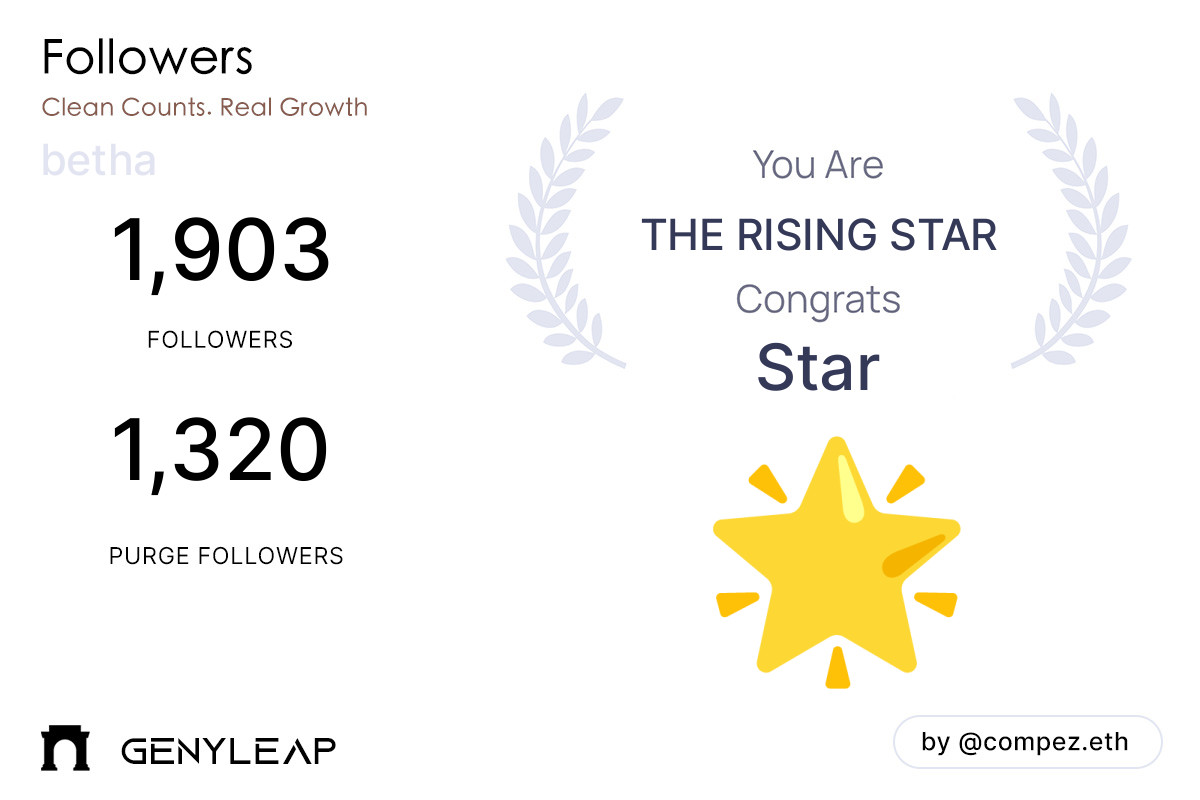Select the PURGE FOLLOWERS label
The width and height of the screenshot is (1200, 800).
point(226,556)
